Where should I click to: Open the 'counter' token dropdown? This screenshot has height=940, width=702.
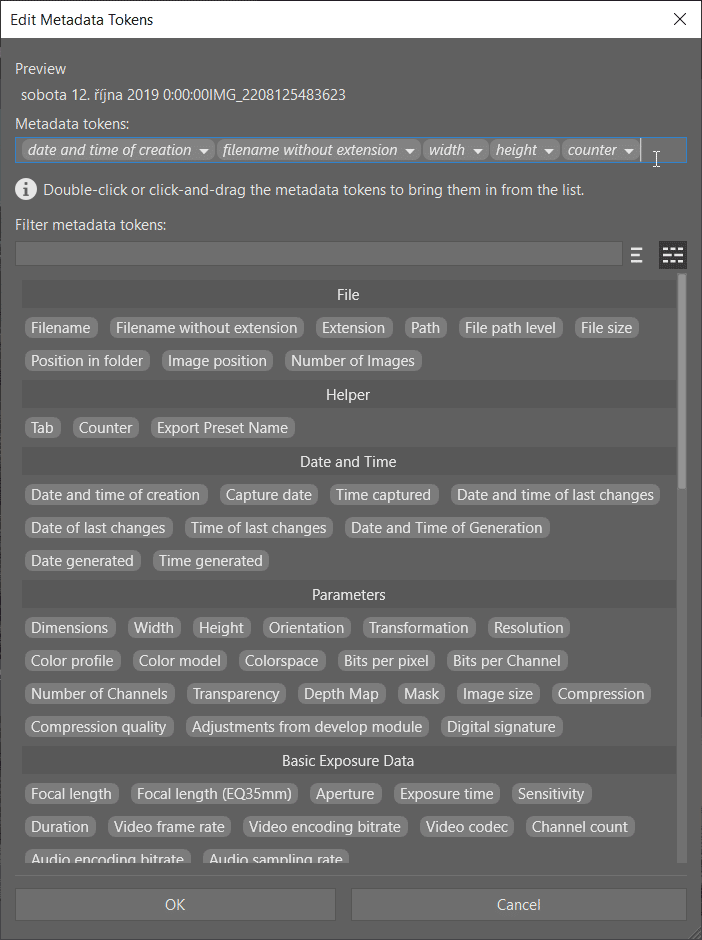coord(631,148)
